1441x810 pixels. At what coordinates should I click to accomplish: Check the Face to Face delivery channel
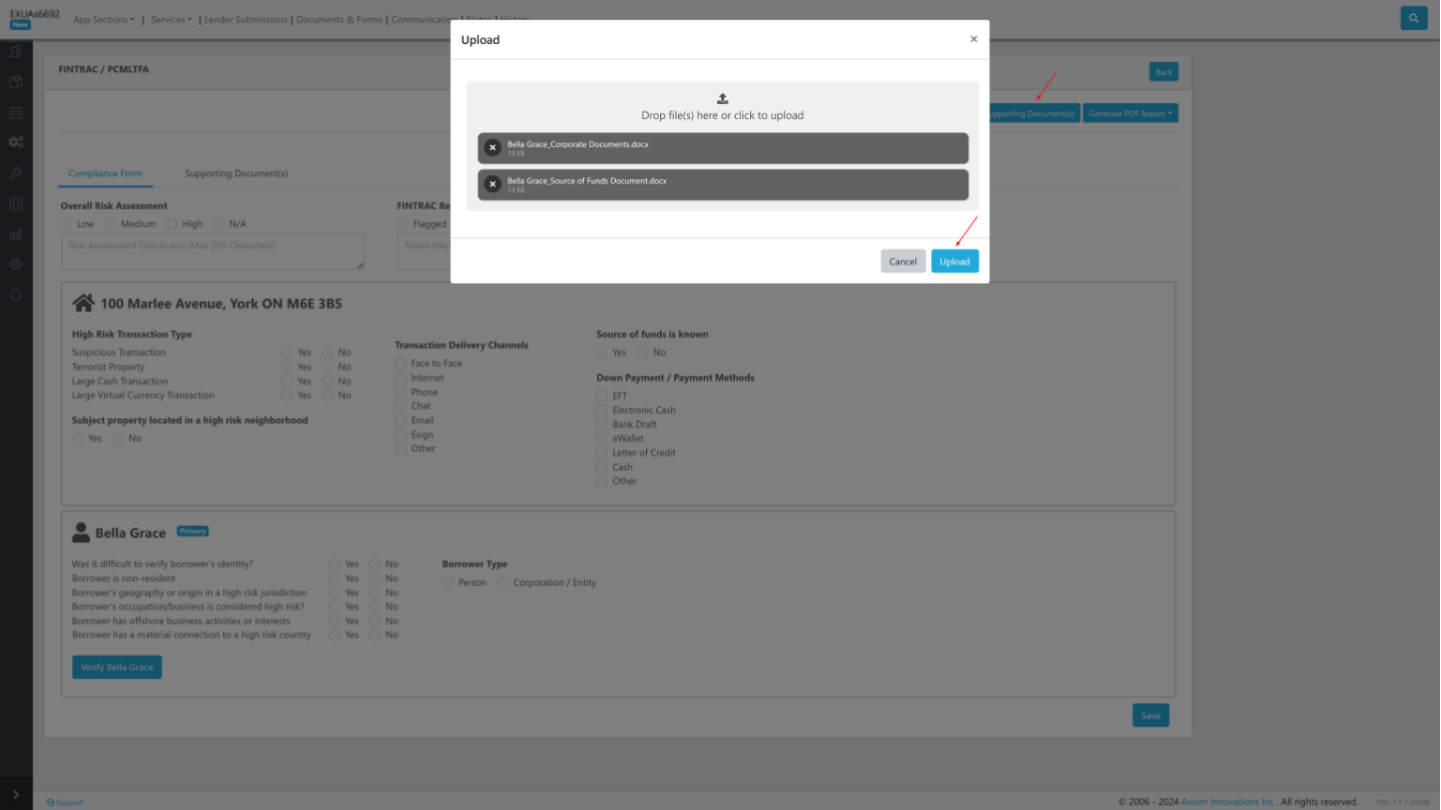coord(401,364)
